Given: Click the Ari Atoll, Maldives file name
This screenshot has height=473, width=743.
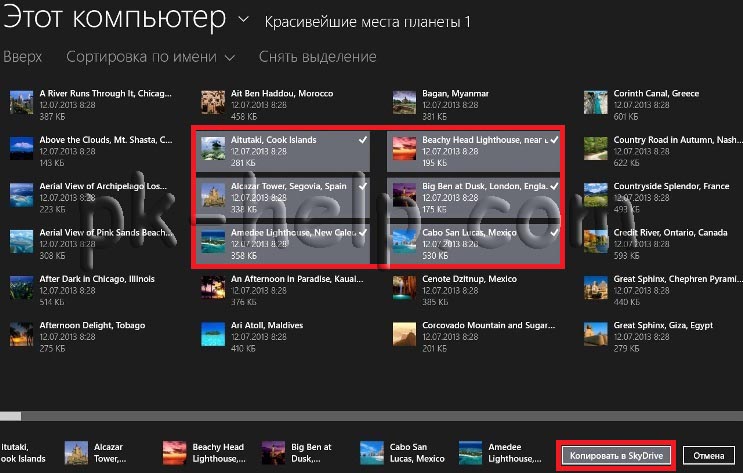Looking at the screenshot, I should (x=267, y=325).
